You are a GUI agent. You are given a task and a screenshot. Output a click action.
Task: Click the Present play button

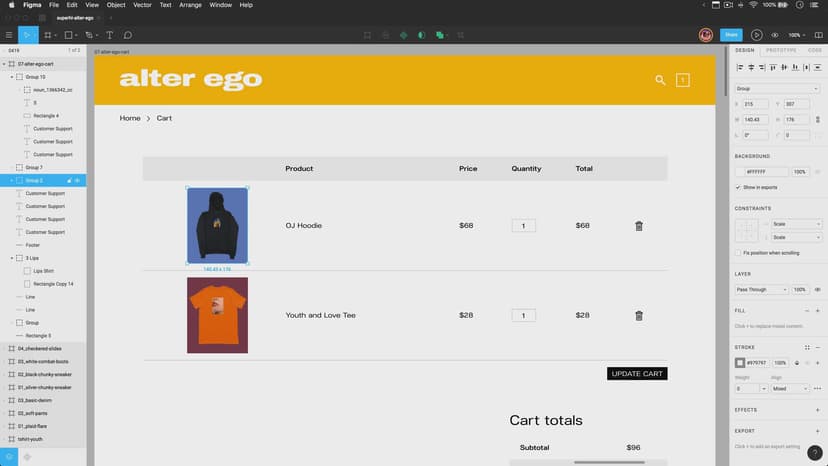point(756,35)
